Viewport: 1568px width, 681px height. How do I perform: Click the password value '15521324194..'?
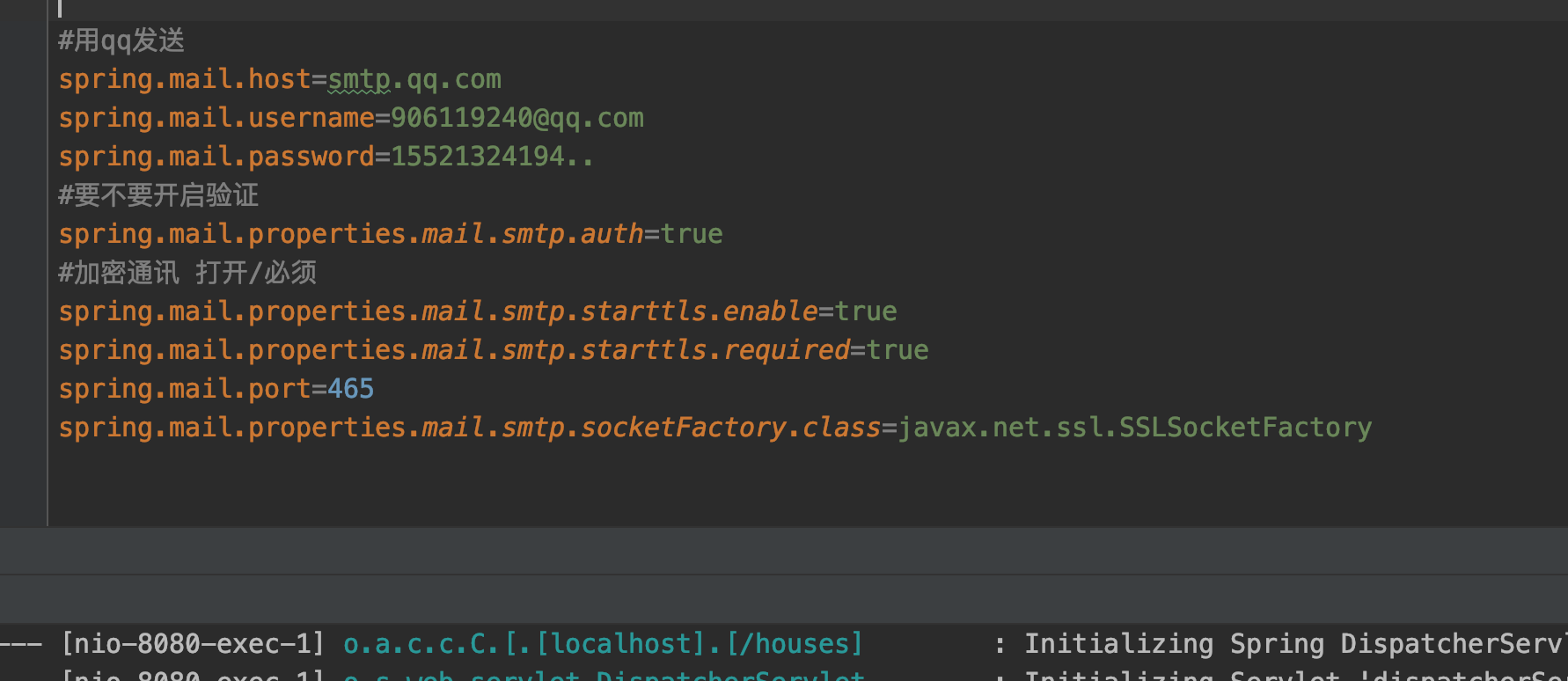[493, 157]
